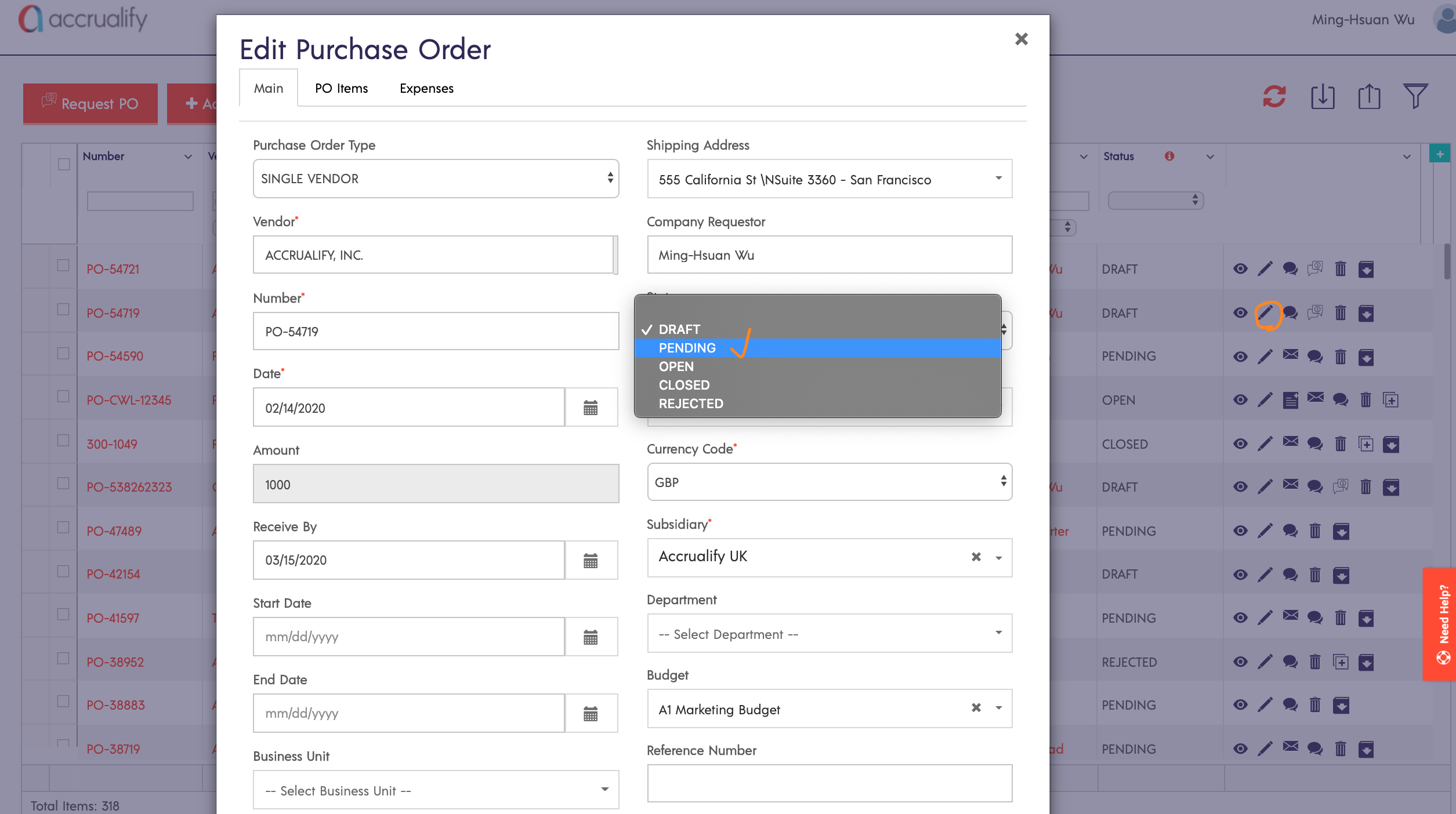
Task: Open the filter funnel icon
Action: (x=1415, y=96)
